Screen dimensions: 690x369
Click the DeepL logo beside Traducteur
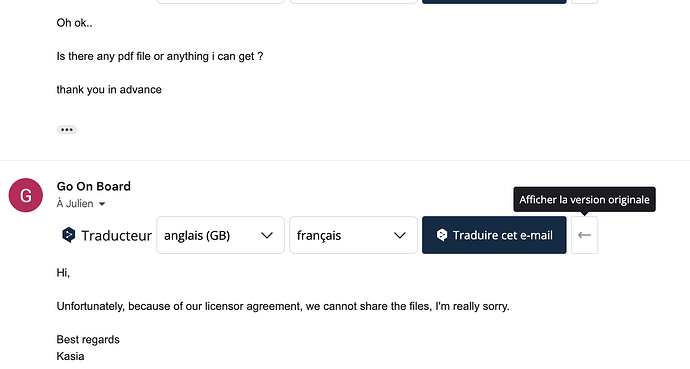68,235
